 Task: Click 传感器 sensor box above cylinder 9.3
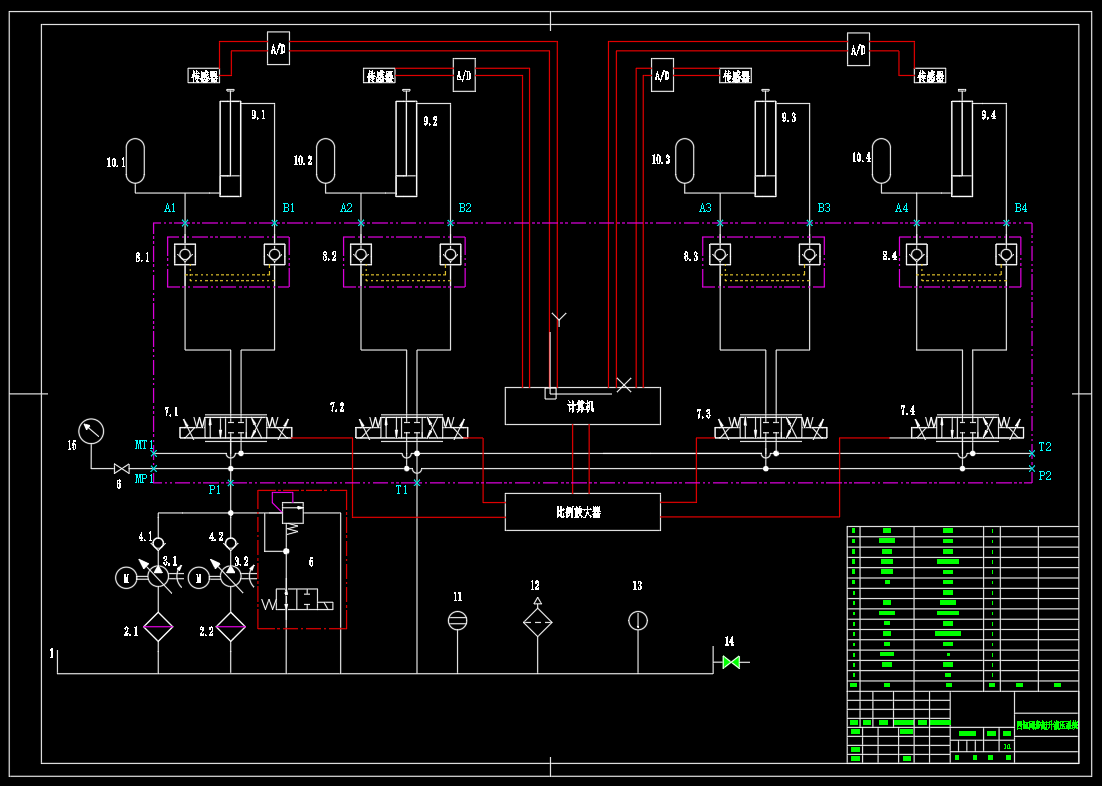coord(736,76)
